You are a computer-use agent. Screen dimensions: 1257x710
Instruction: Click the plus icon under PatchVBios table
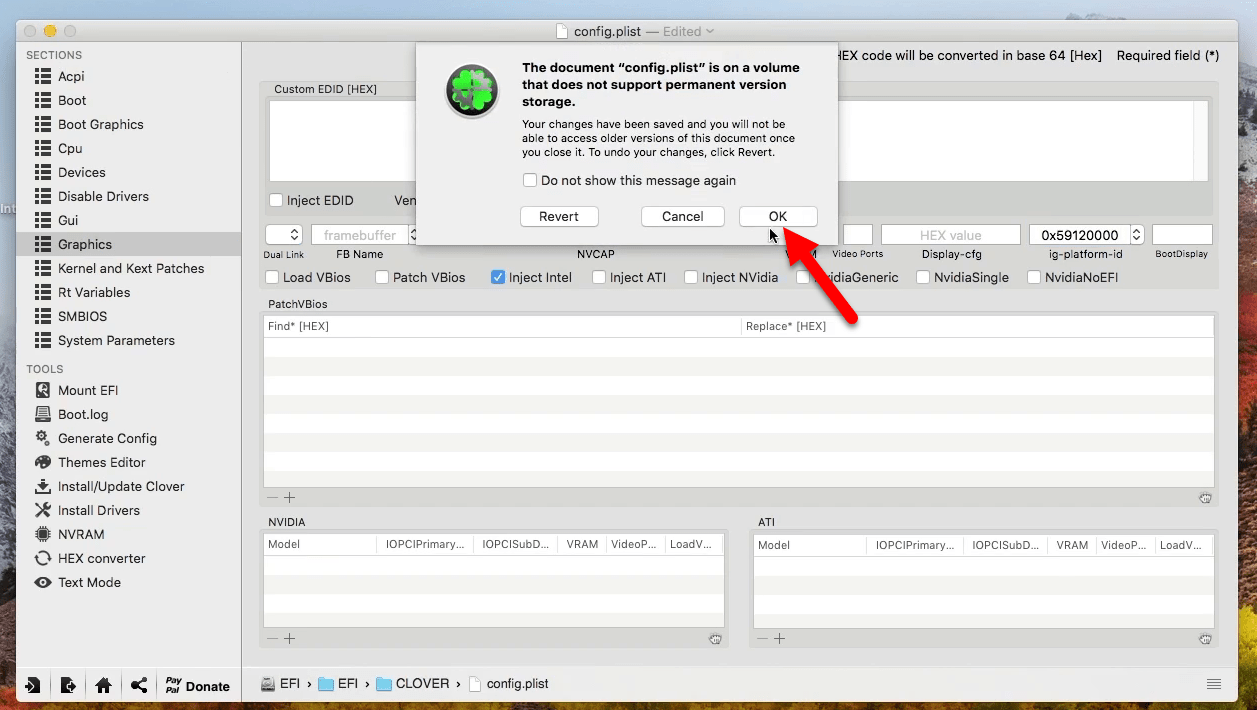[x=290, y=498]
